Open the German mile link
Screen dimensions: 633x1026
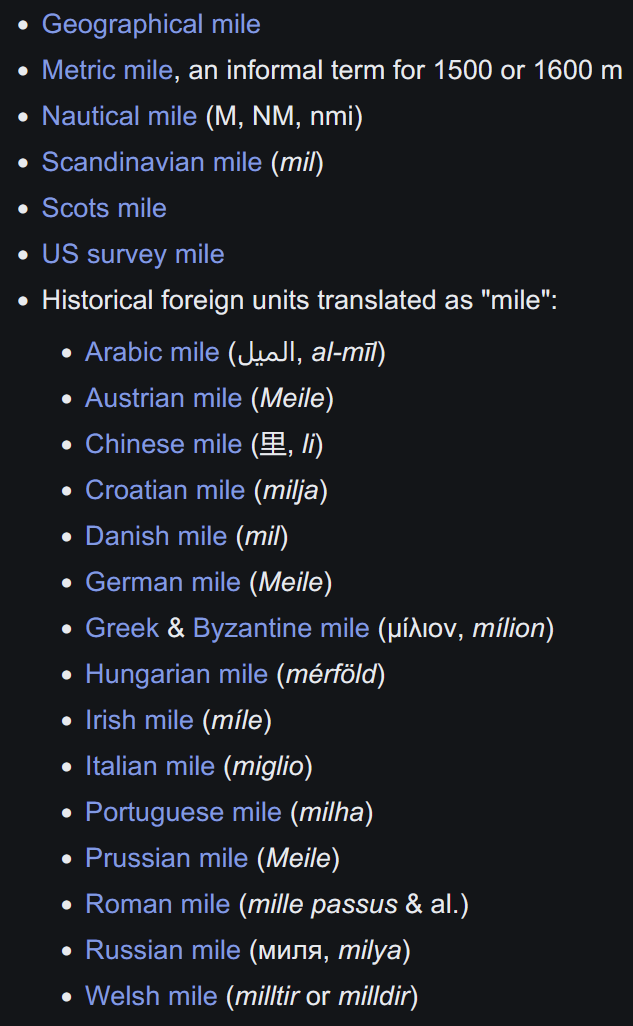(163, 582)
